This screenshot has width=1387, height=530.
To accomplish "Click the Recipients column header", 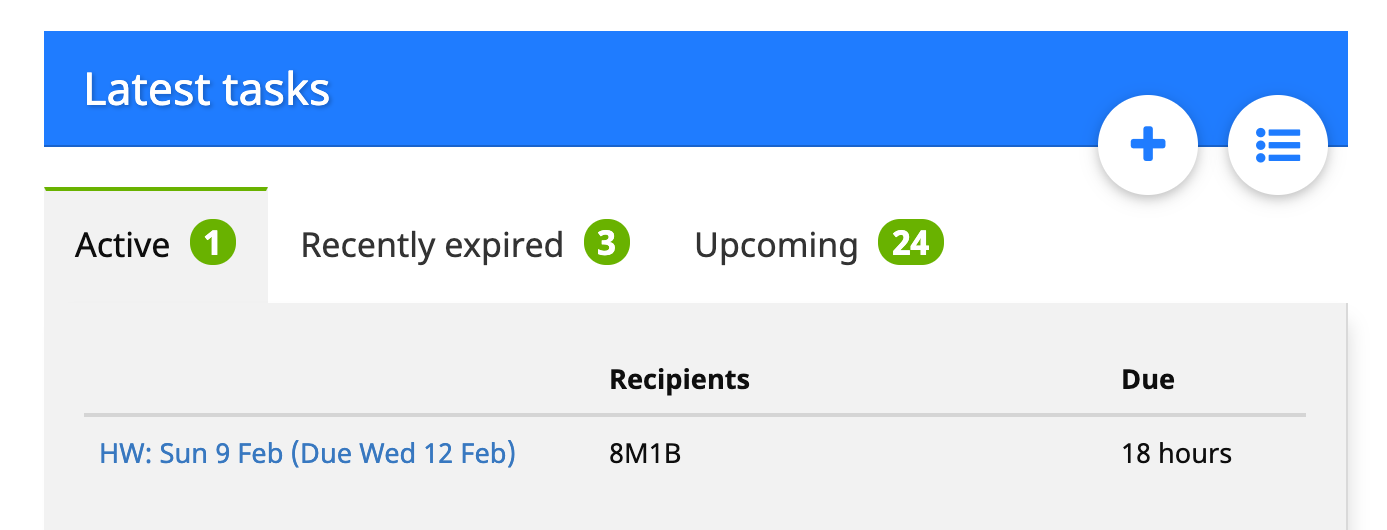I will coord(679,380).
